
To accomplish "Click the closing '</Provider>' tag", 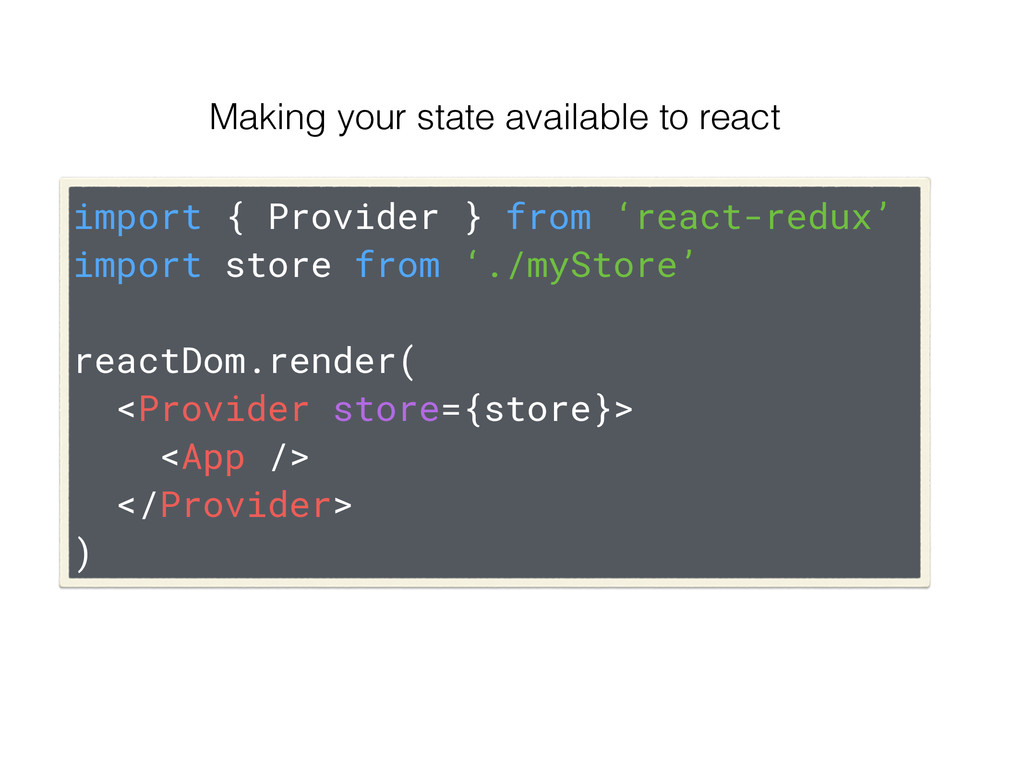I will click(x=234, y=505).
